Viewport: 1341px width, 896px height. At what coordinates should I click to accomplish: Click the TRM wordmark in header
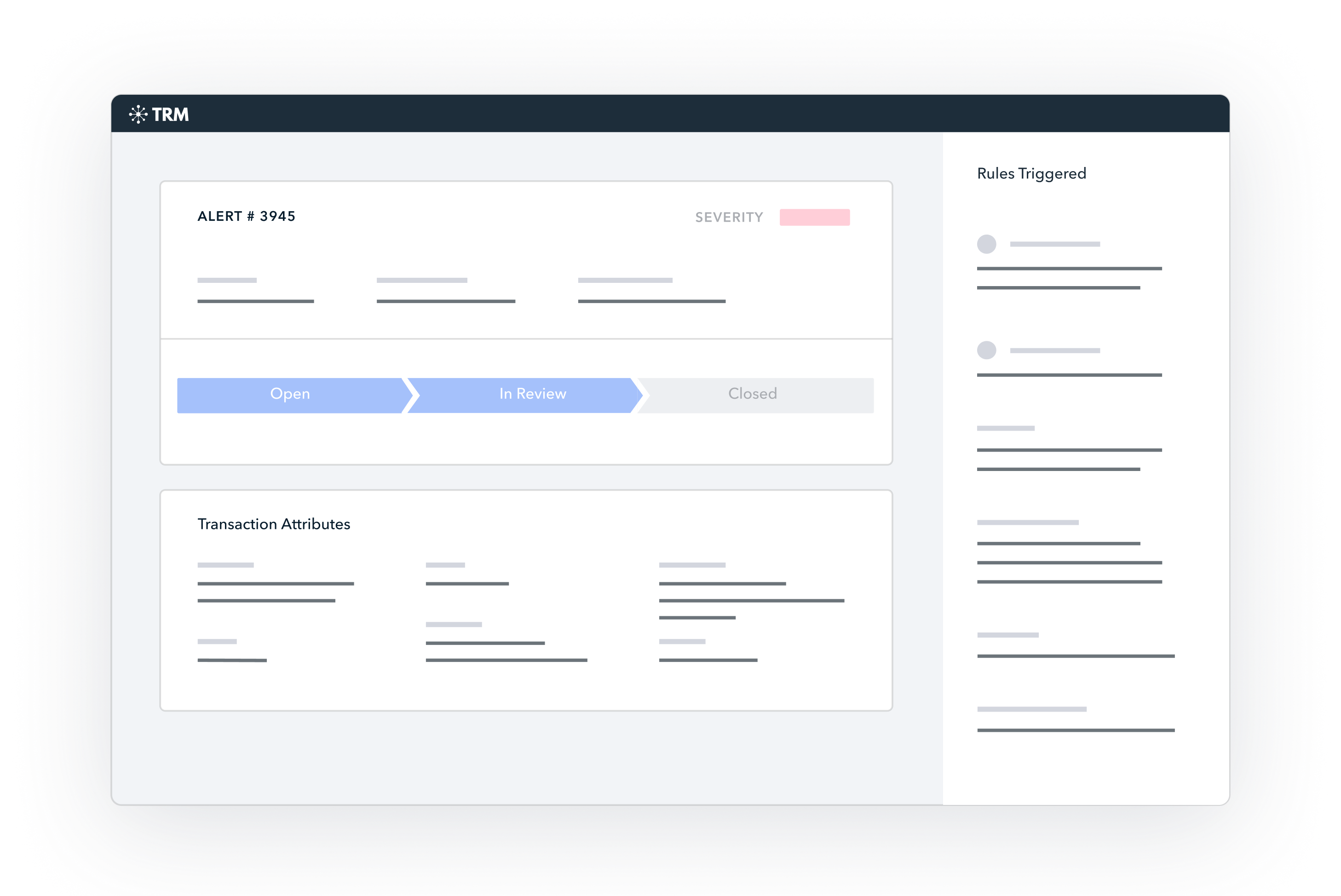pyautogui.click(x=170, y=114)
